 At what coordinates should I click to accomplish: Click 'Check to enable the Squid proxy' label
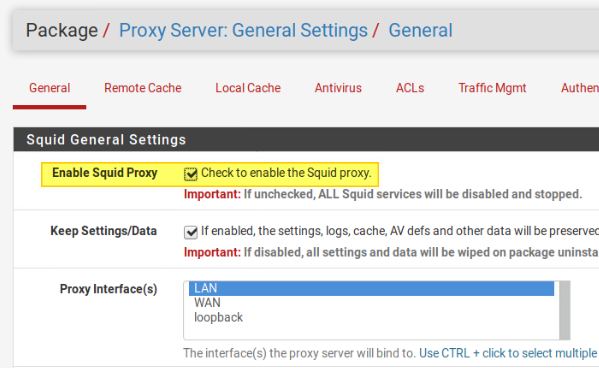[x=286, y=173]
